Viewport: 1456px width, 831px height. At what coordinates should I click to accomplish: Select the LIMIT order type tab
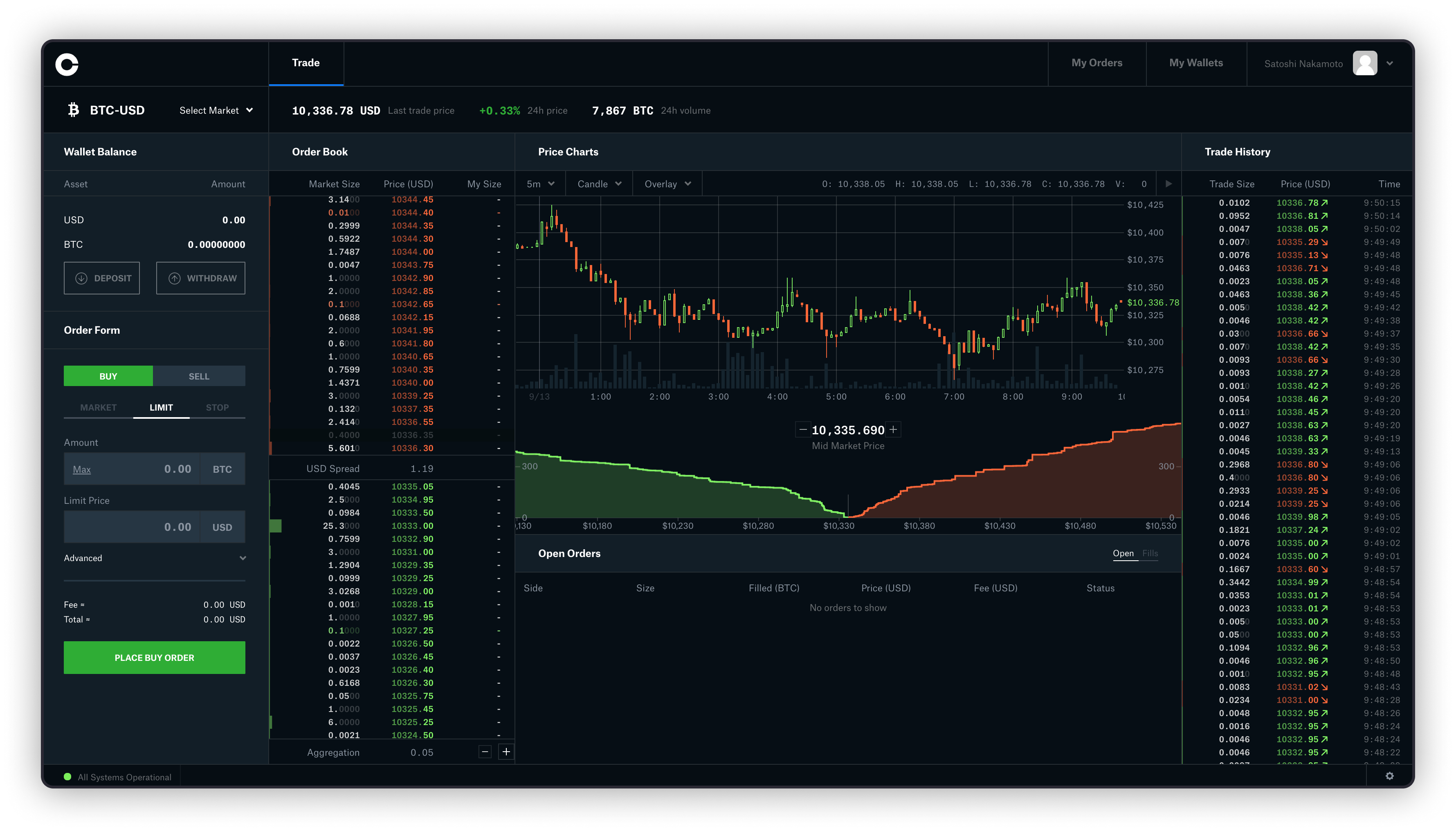point(160,407)
